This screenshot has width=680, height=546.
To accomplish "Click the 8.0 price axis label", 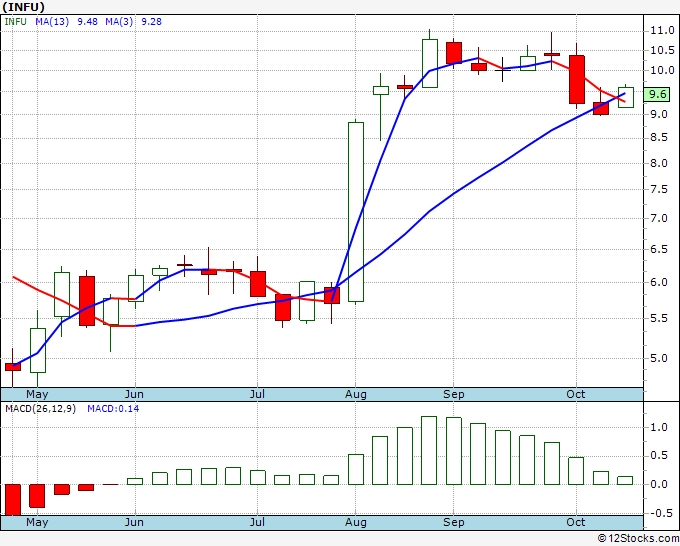I will pos(659,163).
